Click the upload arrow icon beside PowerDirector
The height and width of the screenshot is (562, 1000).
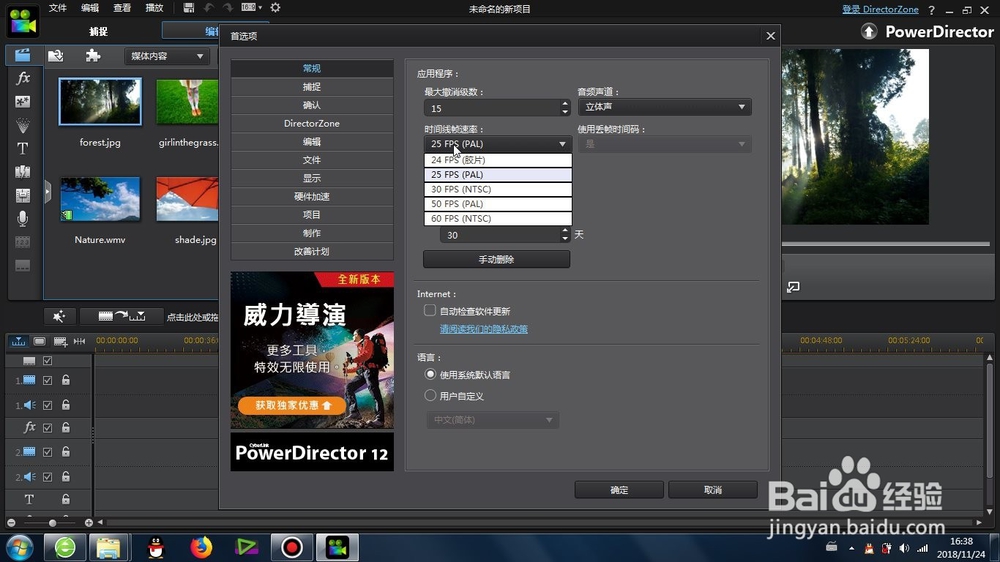pyautogui.click(x=869, y=31)
